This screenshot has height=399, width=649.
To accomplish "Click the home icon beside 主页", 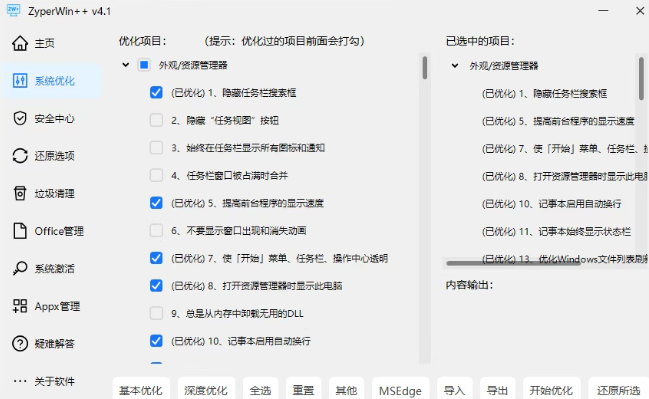I will click(20, 43).
